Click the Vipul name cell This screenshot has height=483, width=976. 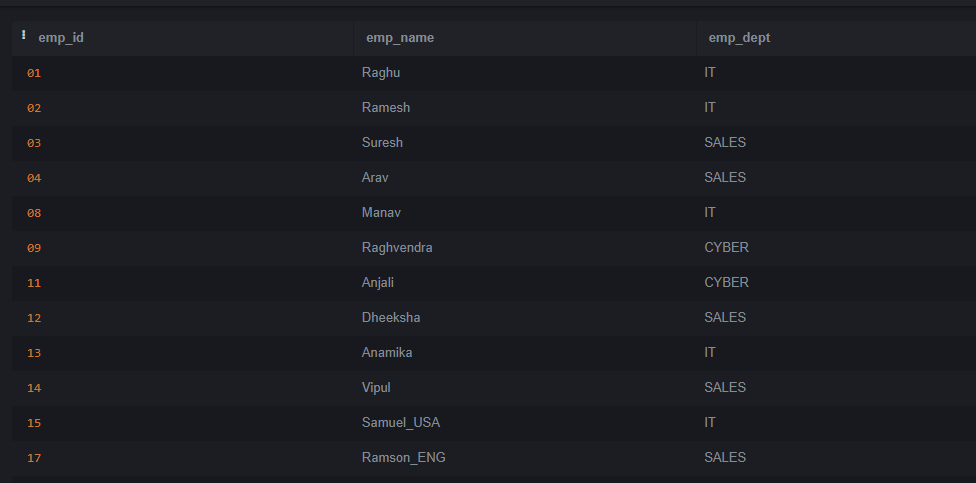[x=377, y=388]
